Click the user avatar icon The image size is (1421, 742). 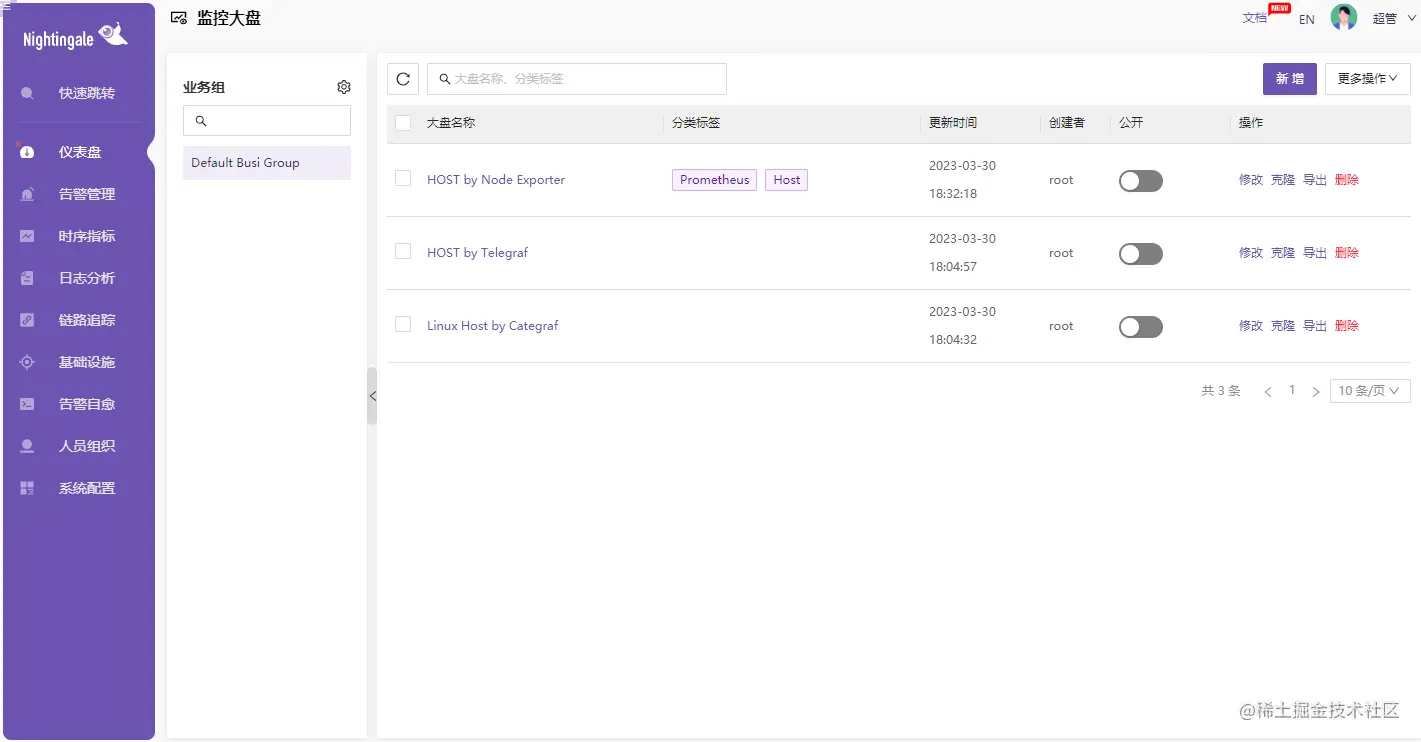pyautogui.click(x=1343, y=17)
